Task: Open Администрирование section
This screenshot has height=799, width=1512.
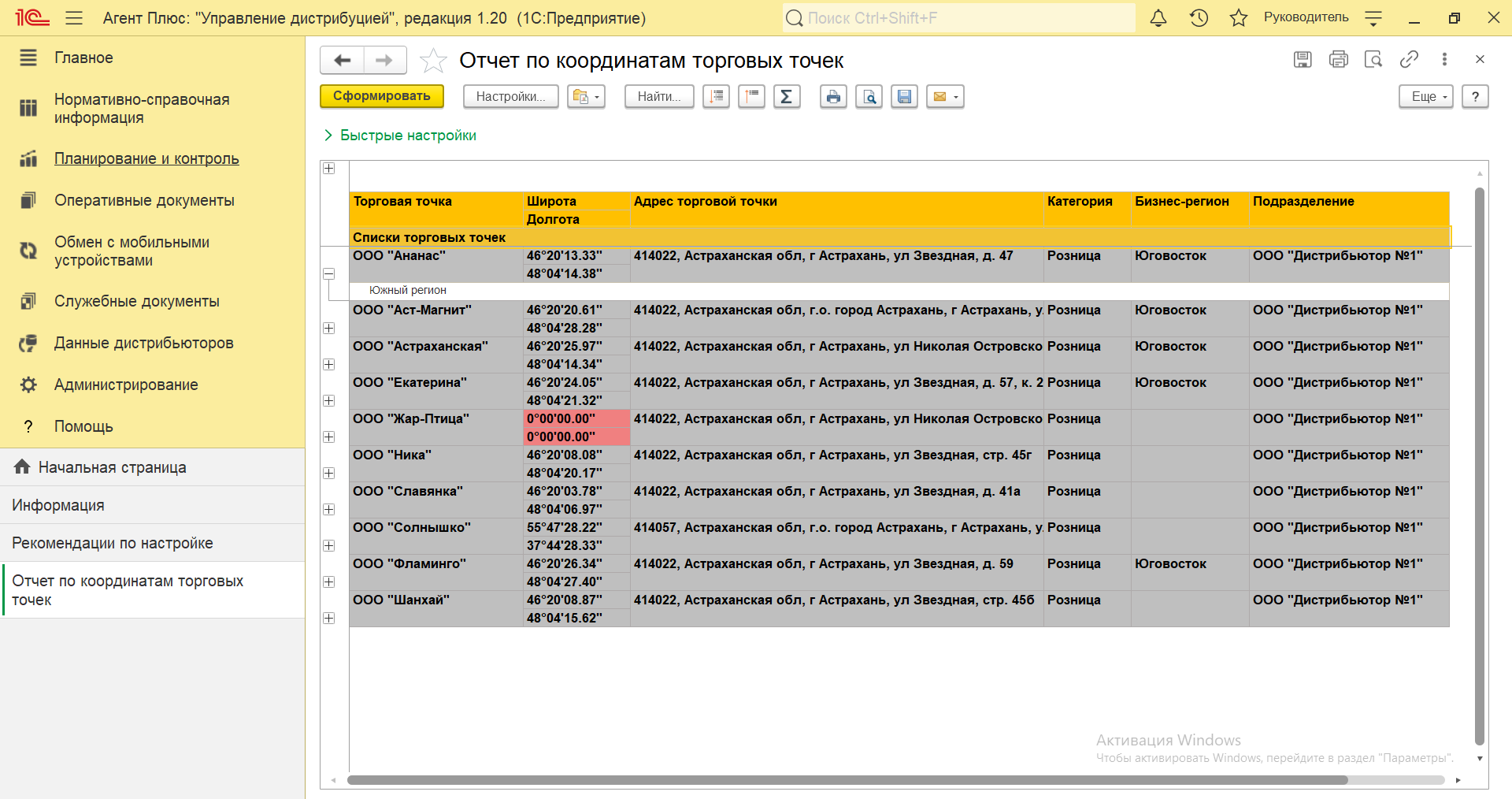Action: click(152, 385)
